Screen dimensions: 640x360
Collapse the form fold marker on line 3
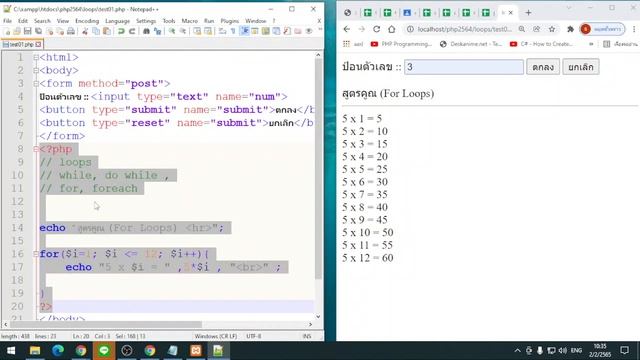36,84
